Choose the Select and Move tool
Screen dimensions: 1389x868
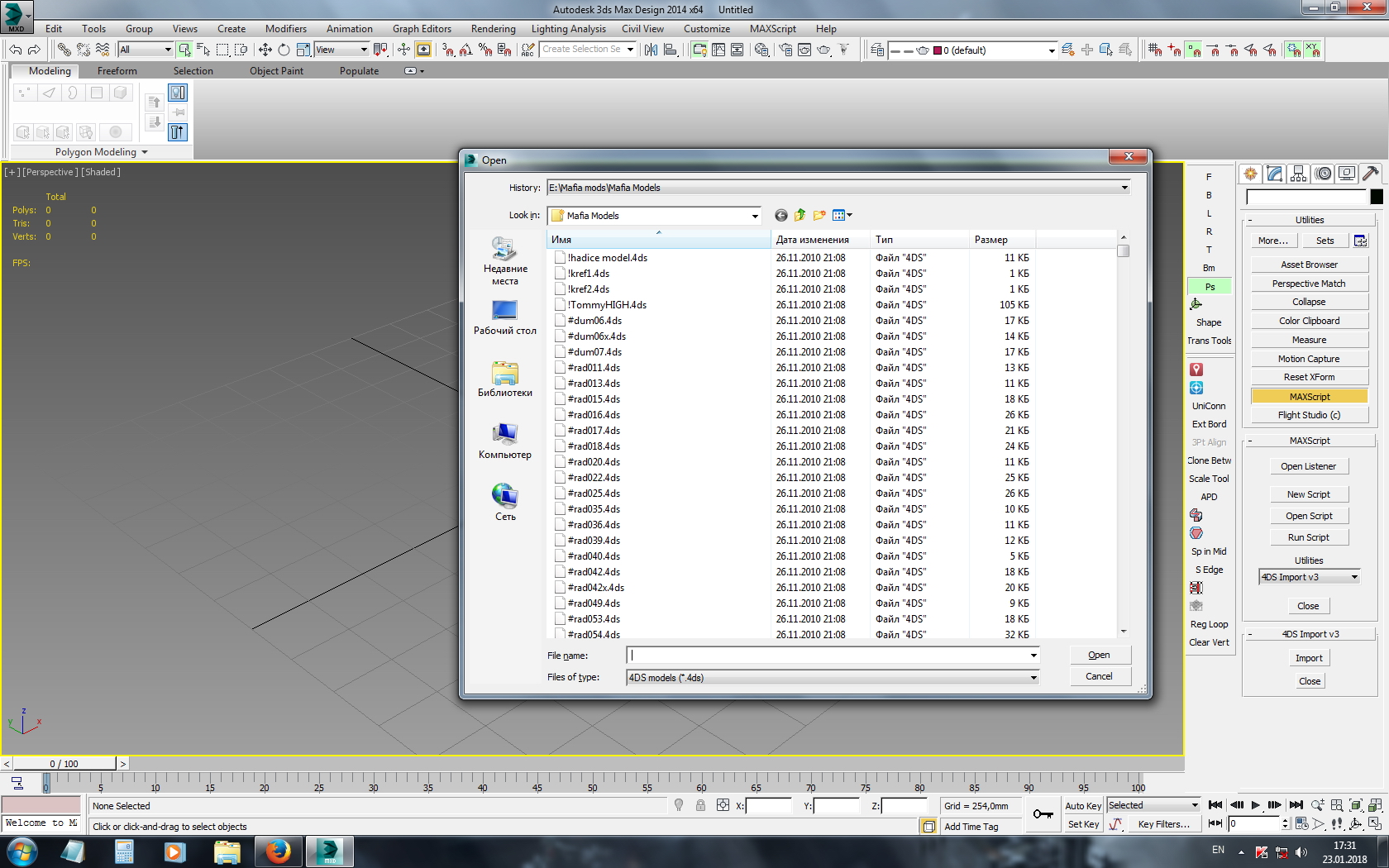tap(265, 50)
